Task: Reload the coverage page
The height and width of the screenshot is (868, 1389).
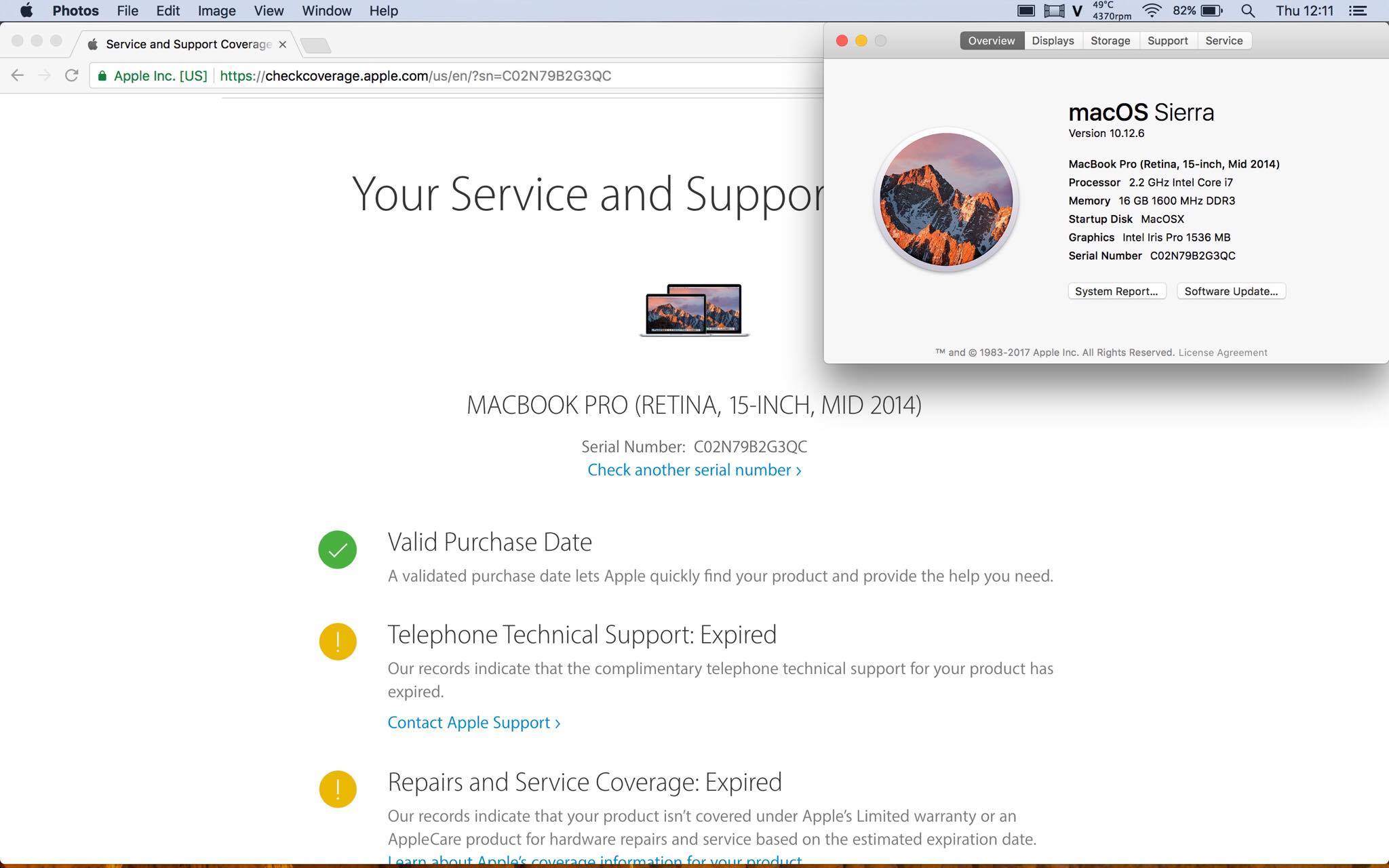Action: (71, 75)
